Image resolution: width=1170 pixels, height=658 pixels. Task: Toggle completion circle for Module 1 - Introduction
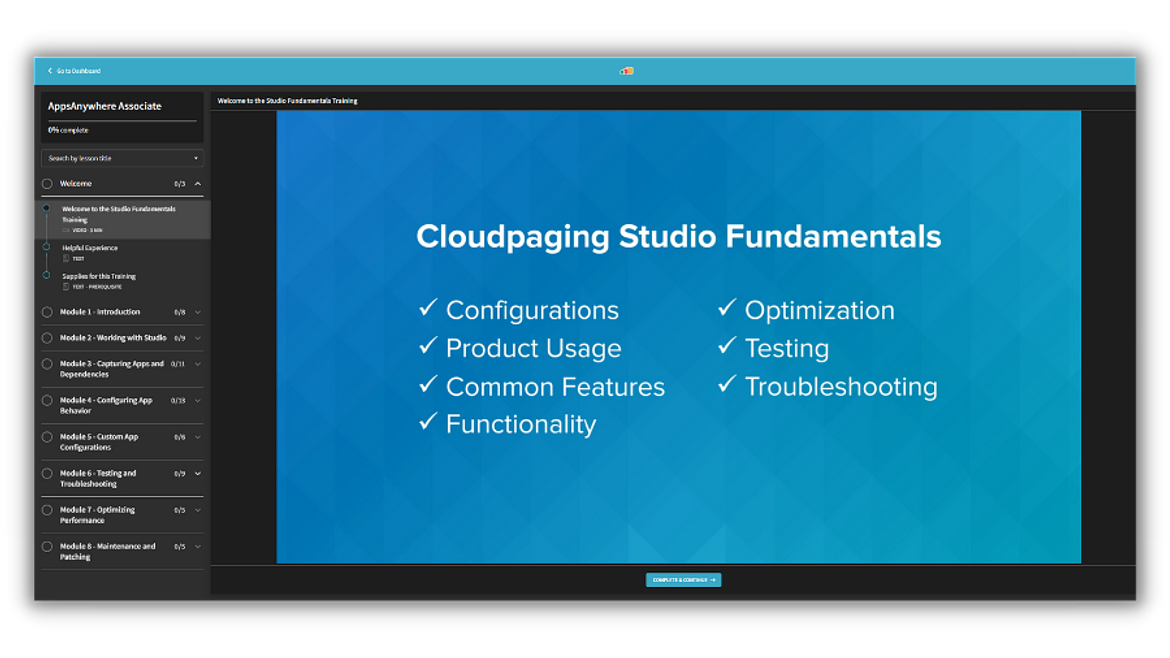(x=47, y=312)
